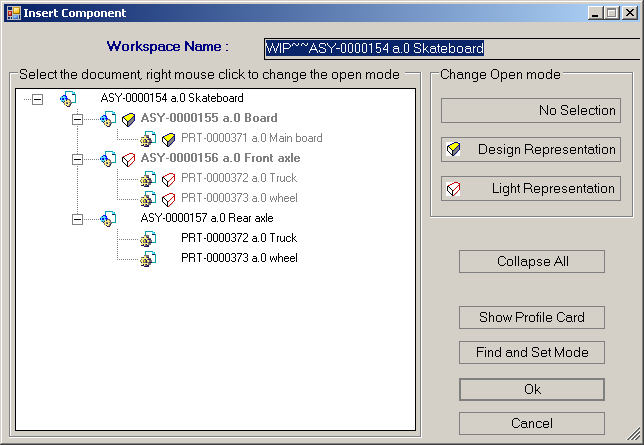Collapse the ASY-0000156 Front axle branch
The image size is (644, 445).
click(x=78, y=159)
